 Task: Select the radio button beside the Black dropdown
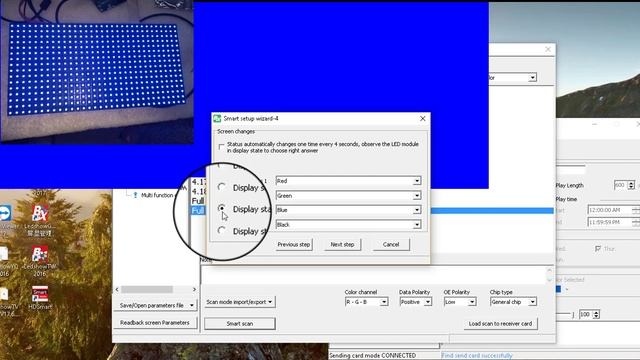(222, 230)
